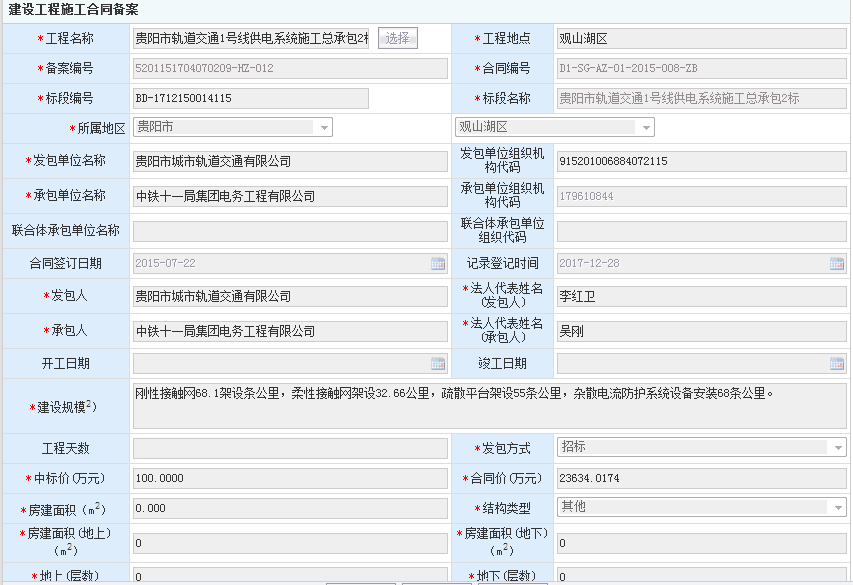
Task: Open the 结构类型 dropdown showing 其他
Action: (x=839, y=508)
